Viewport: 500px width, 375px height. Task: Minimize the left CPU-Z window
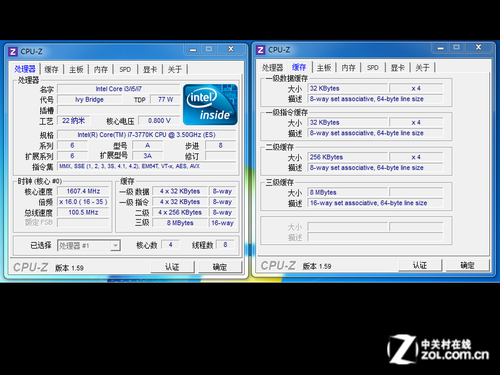(193, 49)
